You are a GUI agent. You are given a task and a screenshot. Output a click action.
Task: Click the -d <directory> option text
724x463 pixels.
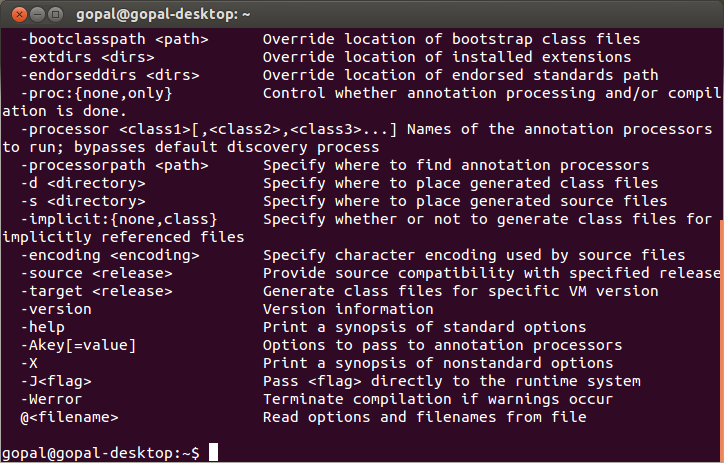tap(83, 183)
